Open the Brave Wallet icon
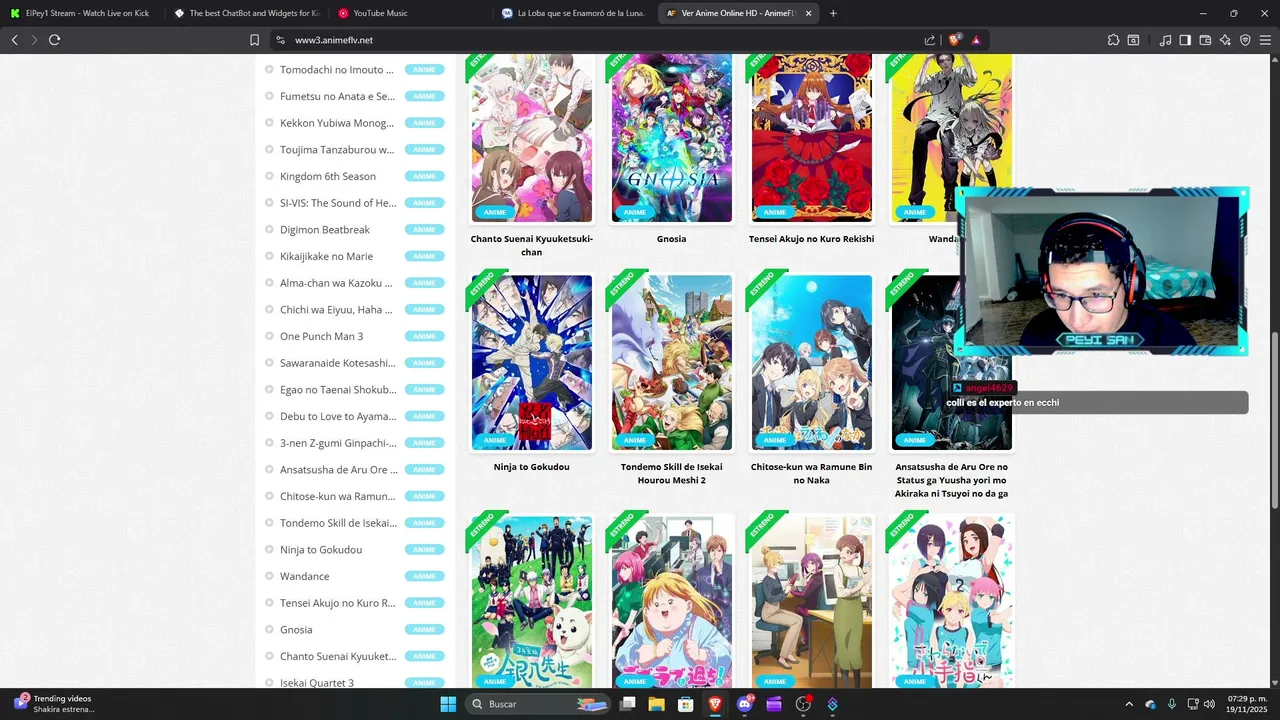This screenshot has height=720, width=1280. coord(1205,40)
